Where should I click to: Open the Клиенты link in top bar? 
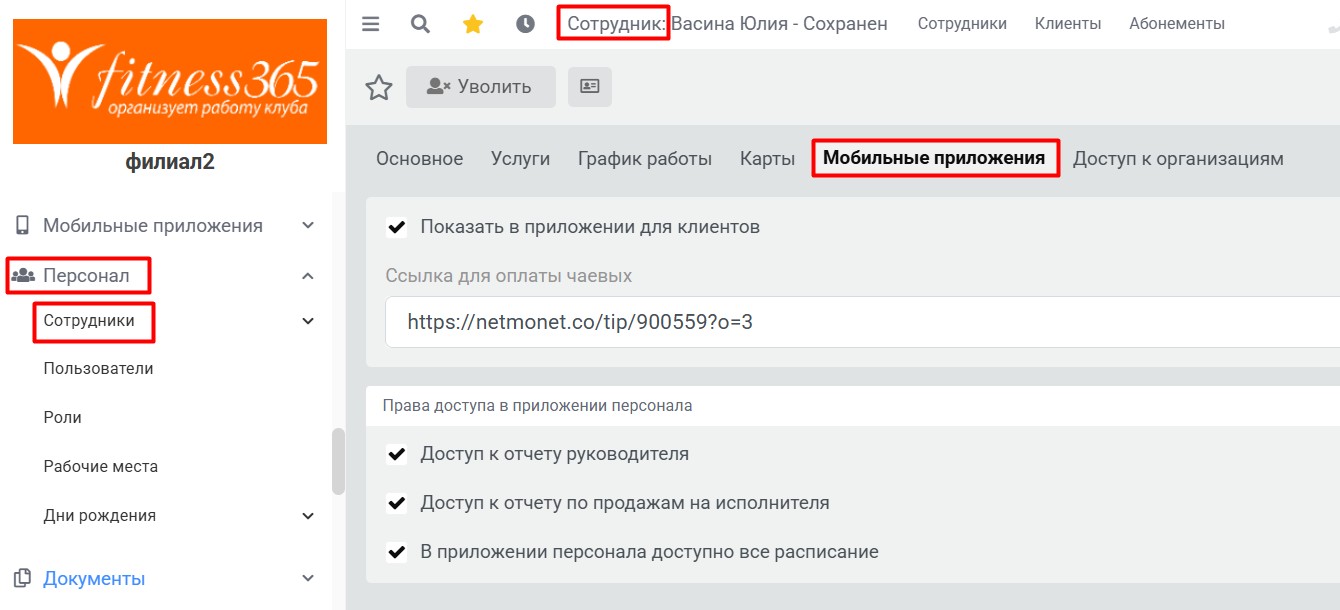(x=1068, y=24)
